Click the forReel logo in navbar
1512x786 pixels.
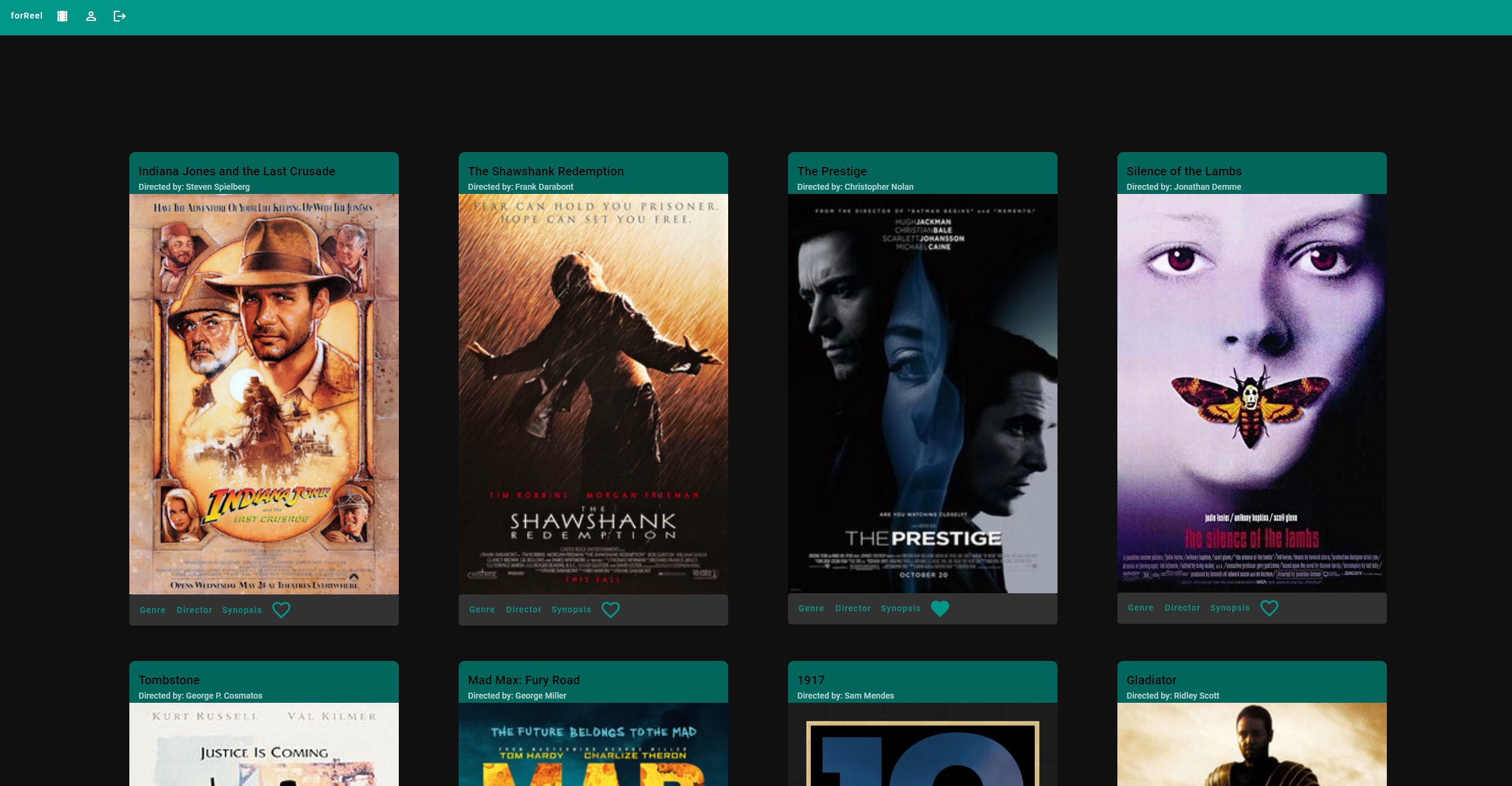[x=26, y=16]
